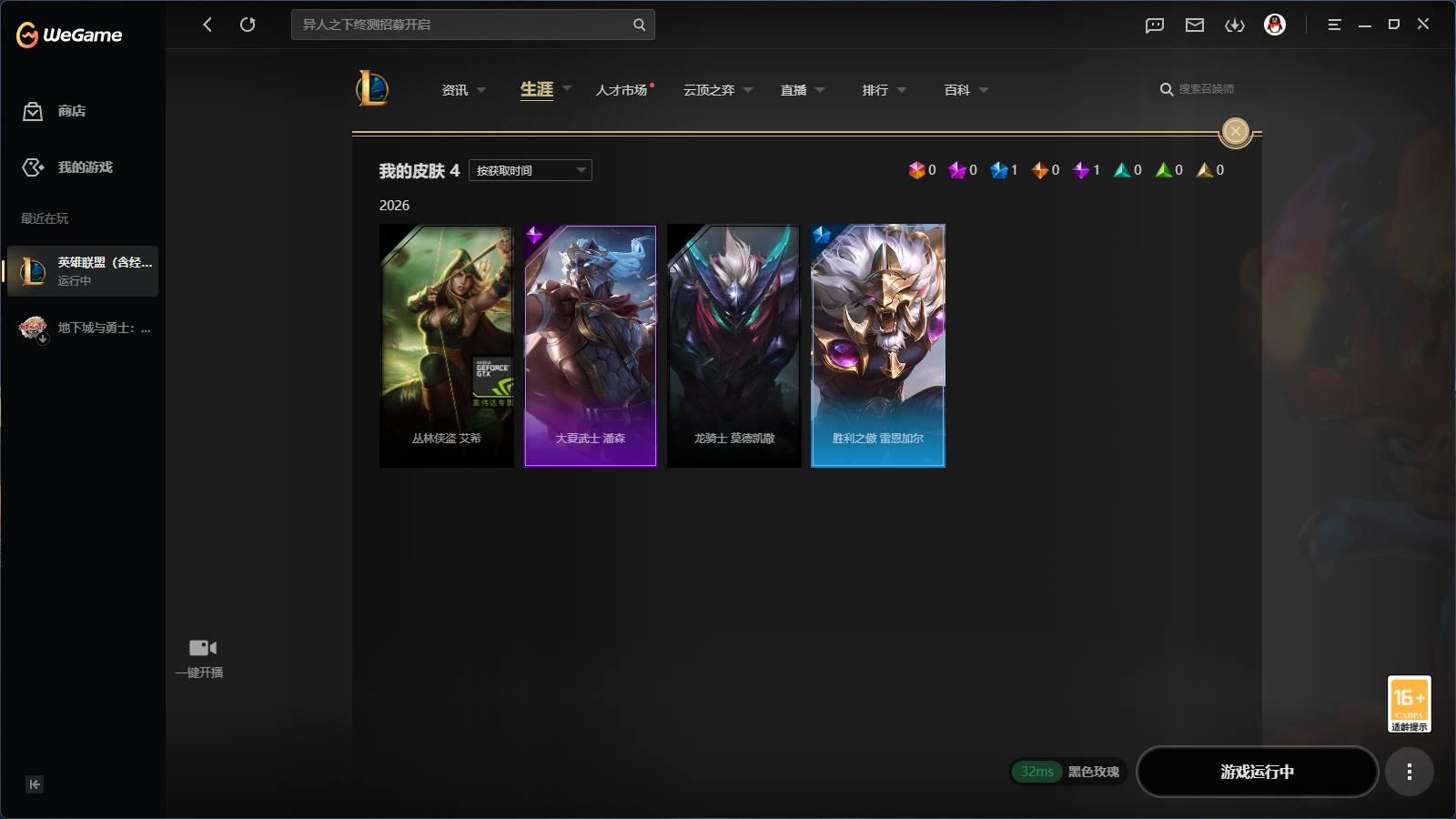Go back with the left arrow icon
The height and width of the screenshot is (819, 1456).
[x=207, y=25]
